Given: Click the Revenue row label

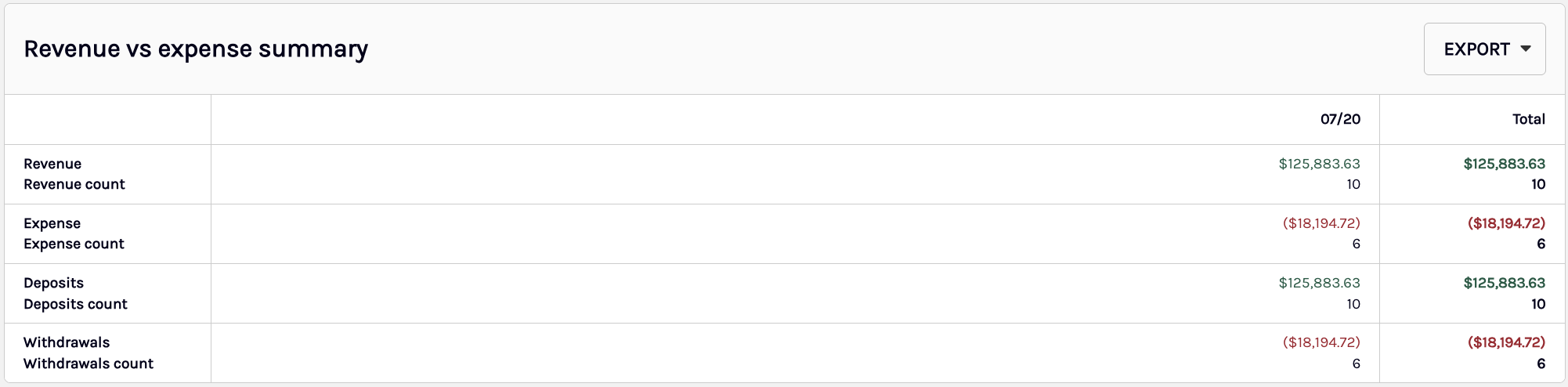Looking at the screenshot, I should point(52,164).
